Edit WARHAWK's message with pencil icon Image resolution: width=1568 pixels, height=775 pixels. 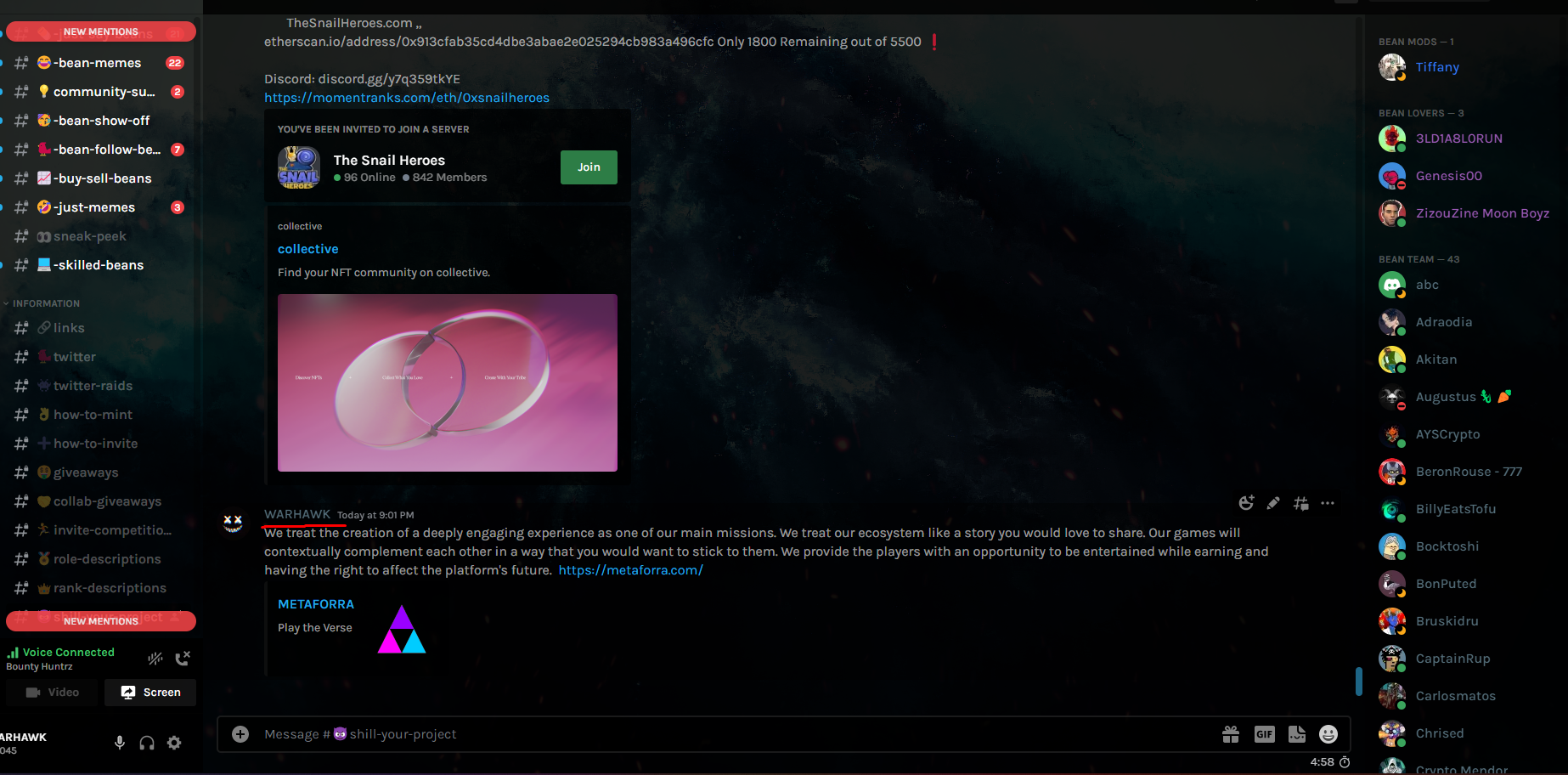1273,503
